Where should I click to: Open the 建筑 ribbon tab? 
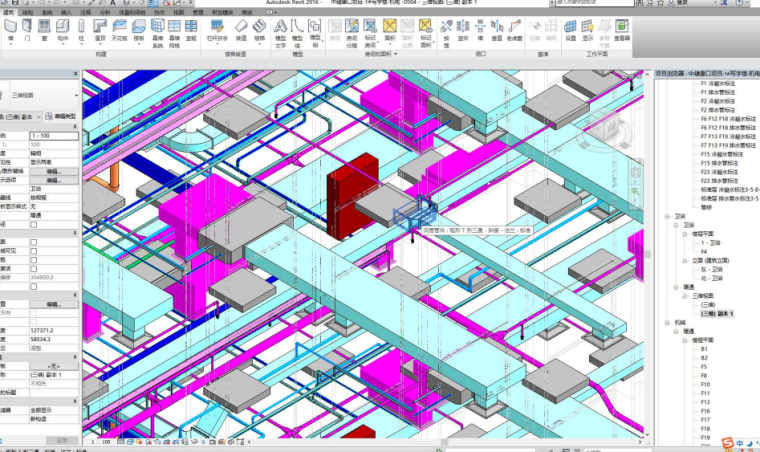point(9,13)
